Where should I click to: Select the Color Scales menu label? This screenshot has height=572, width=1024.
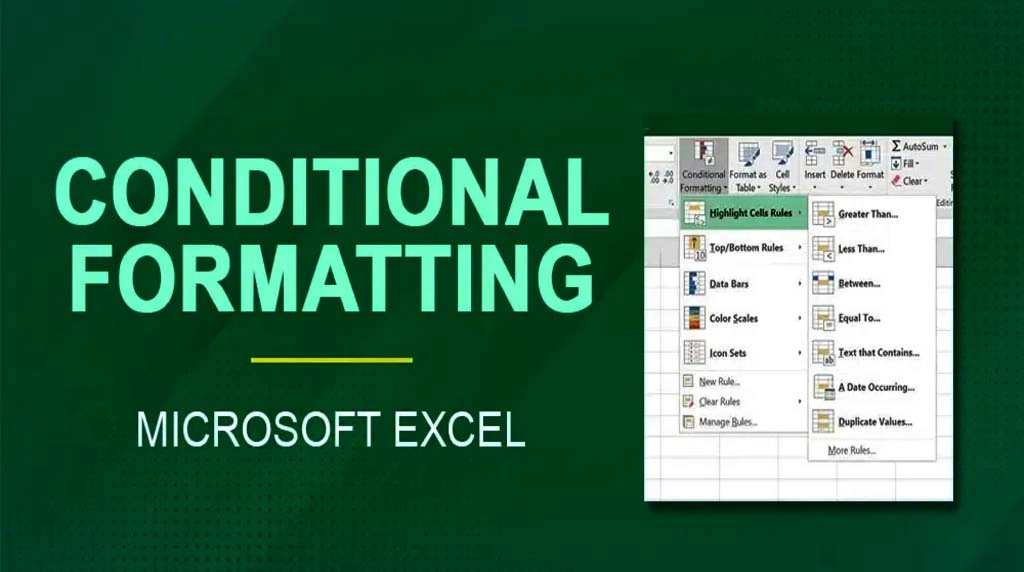(733, 319)
